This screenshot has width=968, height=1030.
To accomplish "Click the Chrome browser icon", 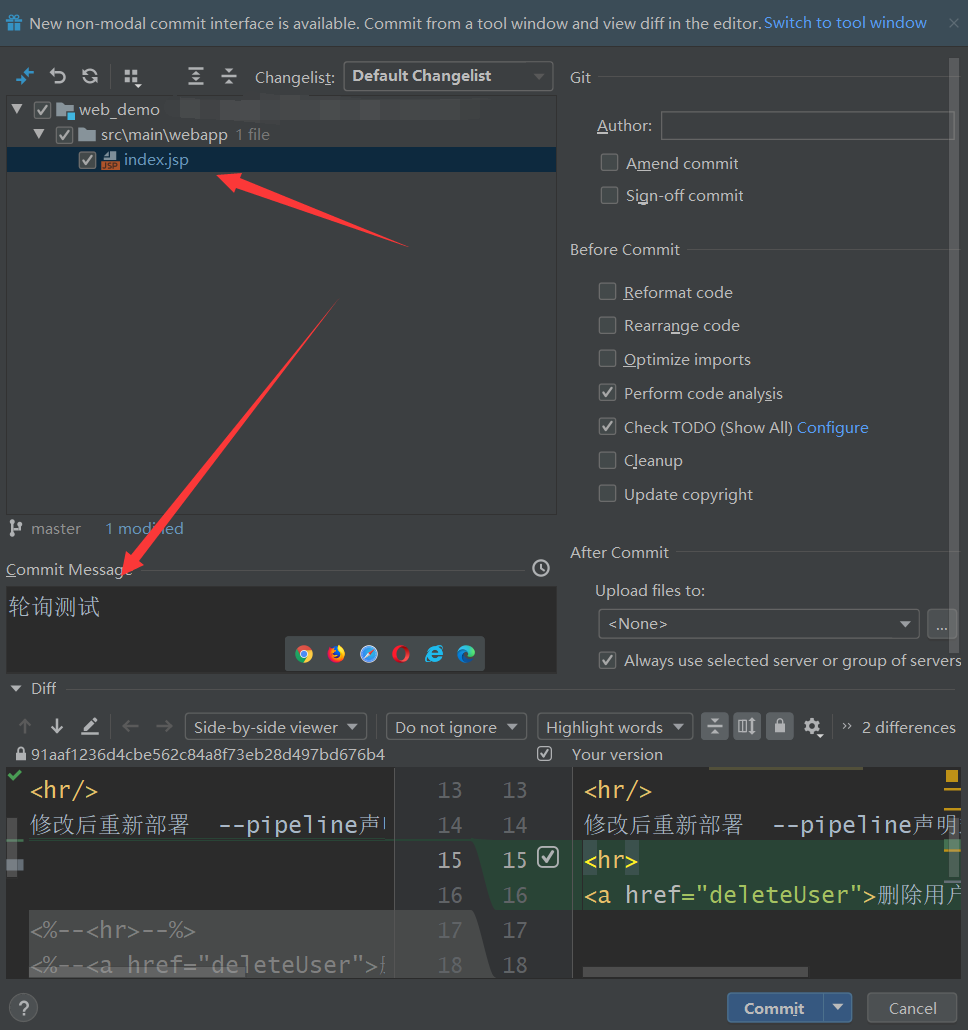I will point(304,654).
